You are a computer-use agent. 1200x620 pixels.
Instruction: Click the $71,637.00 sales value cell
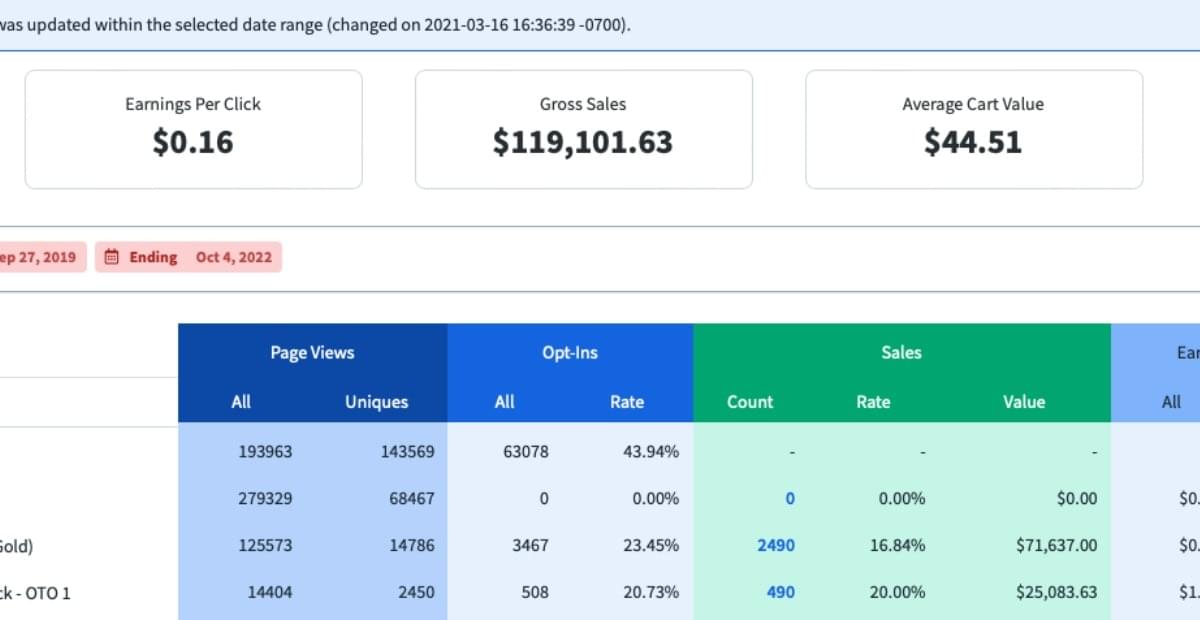[1056, 546]
